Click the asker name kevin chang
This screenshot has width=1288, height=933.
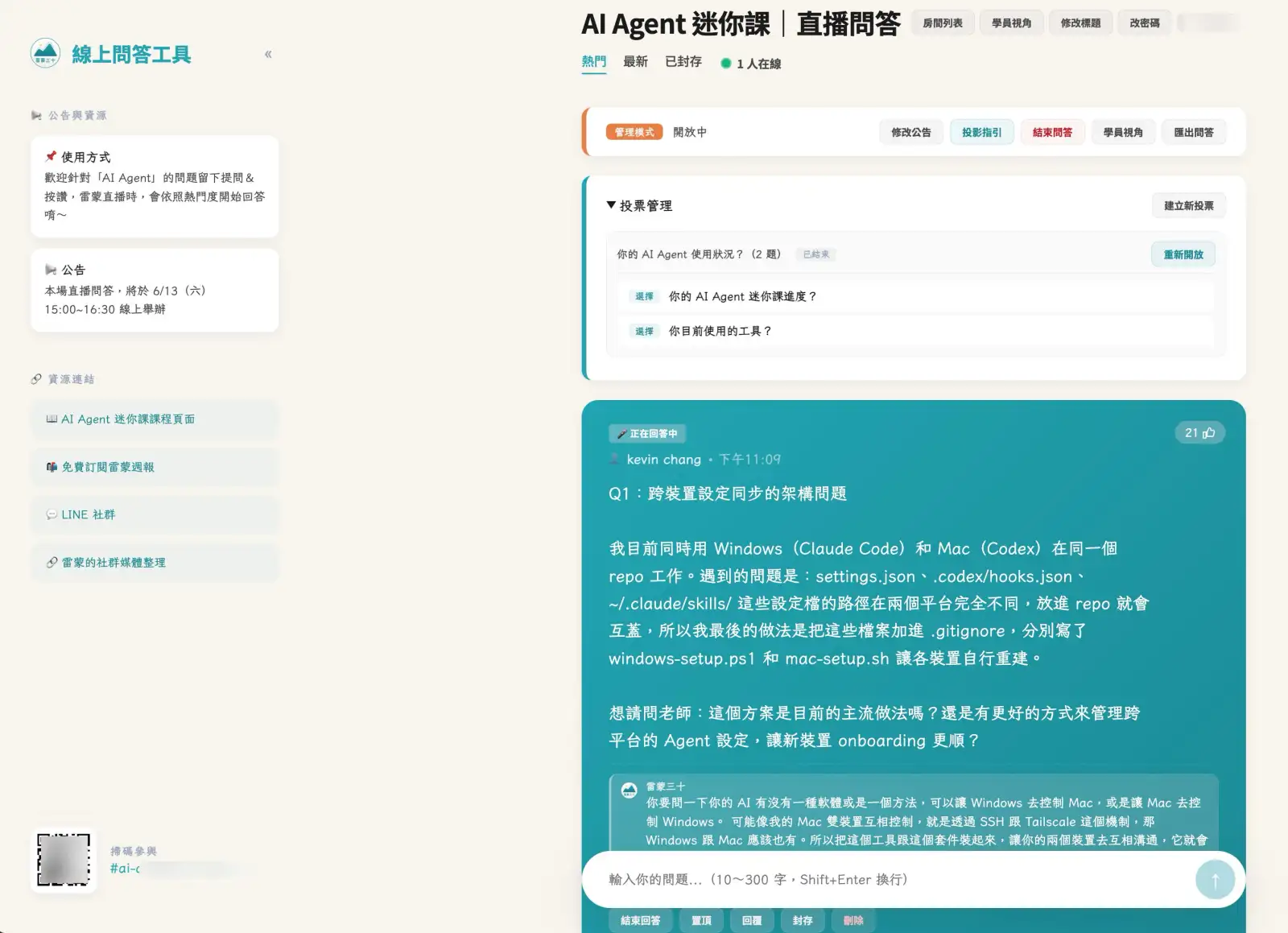664,460
